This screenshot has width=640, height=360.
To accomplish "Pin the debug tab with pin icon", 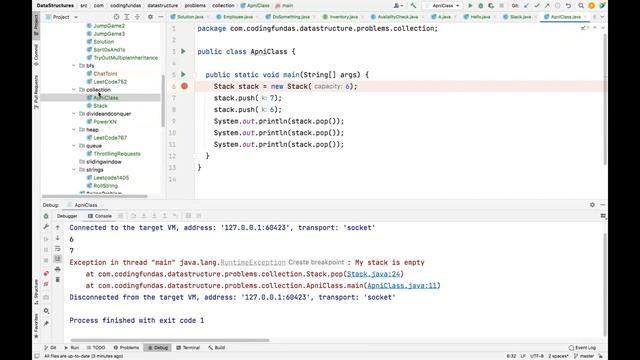I will tap(46, 324).
